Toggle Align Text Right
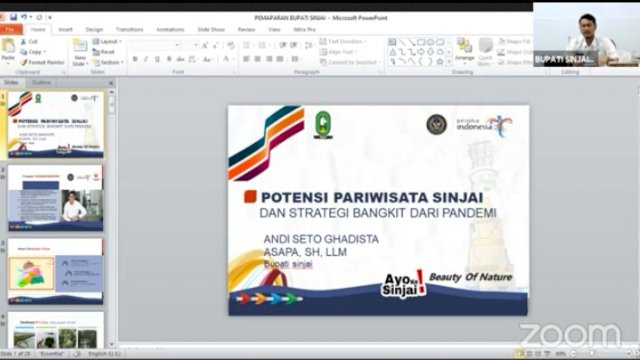This screenshot has width=640, height=360. (x=269, y=59)
